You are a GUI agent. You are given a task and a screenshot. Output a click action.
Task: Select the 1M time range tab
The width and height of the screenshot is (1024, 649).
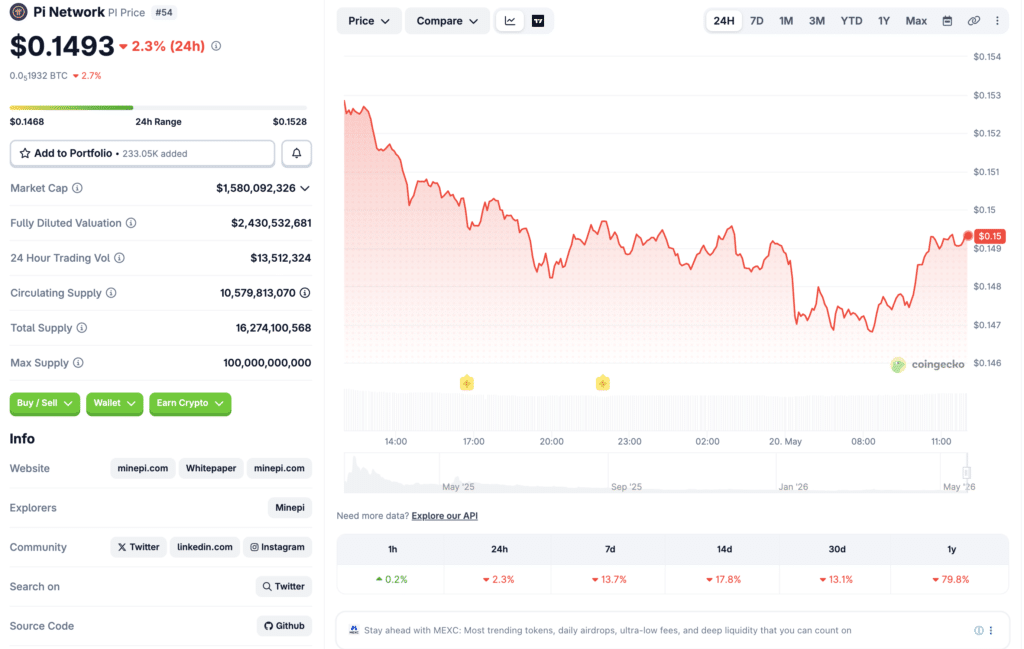coord(786,21)
